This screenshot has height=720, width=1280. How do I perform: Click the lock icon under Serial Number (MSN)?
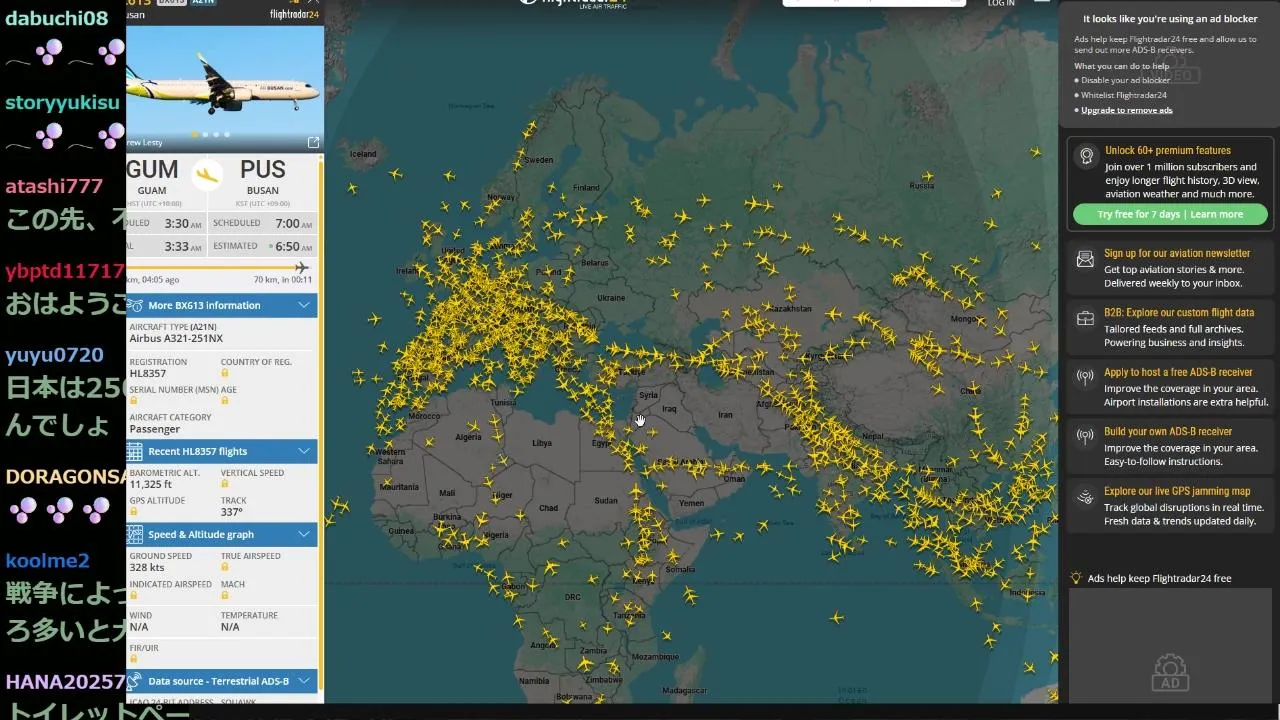tap(133, 401)
